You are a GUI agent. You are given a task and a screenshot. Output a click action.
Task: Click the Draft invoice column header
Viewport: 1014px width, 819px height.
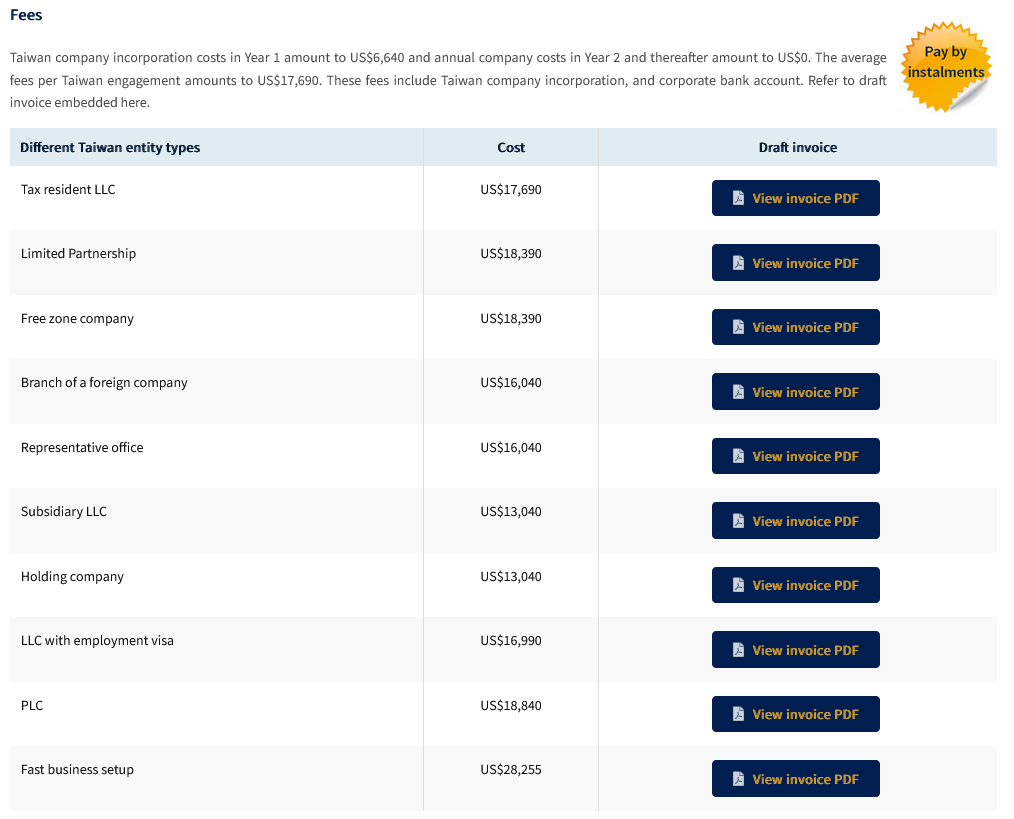coord(797,147)
